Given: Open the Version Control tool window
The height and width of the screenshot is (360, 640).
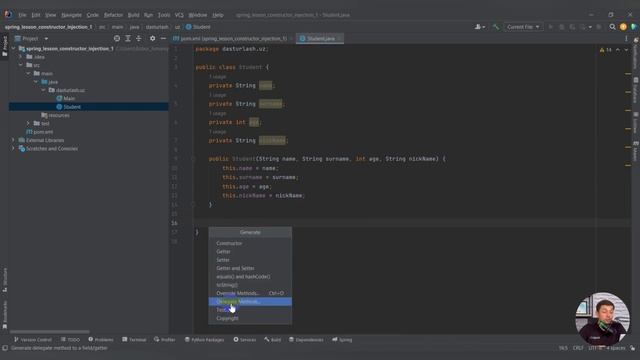Looking at the screenshot, I should (33, 340).
